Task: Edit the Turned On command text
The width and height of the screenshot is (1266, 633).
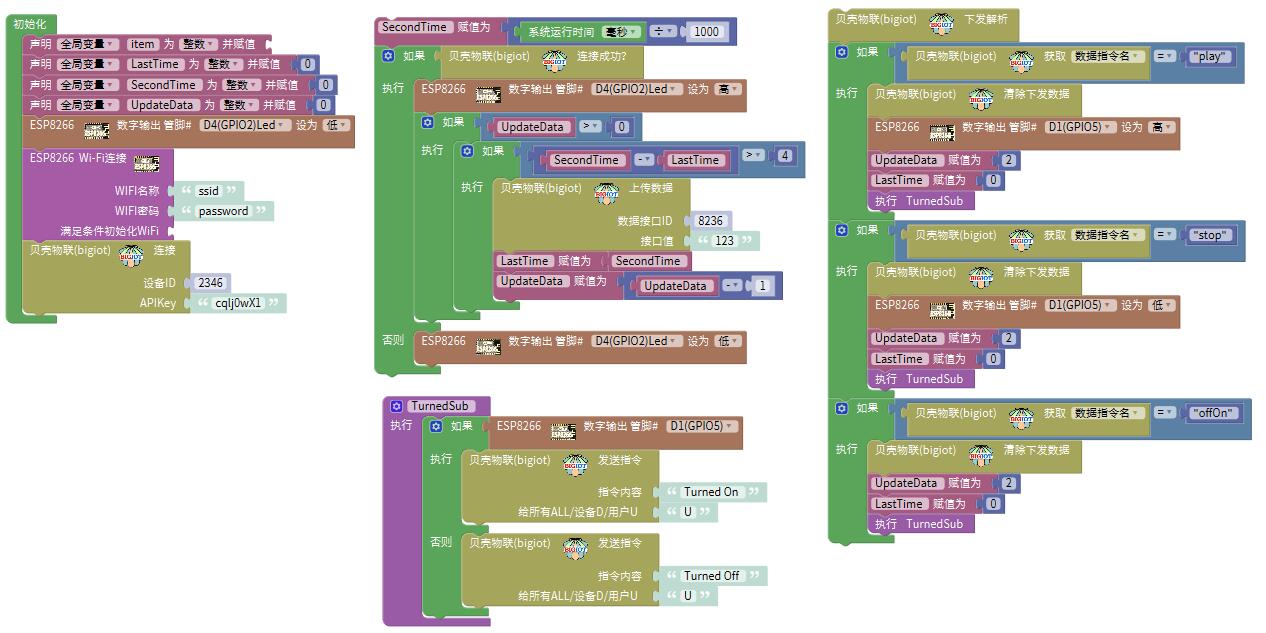Action: click(711, 492)
